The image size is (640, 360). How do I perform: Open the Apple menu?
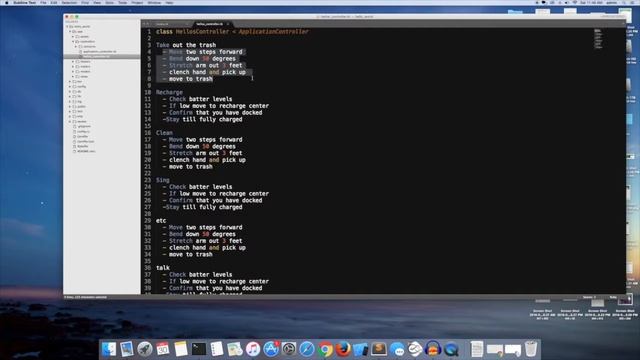(6, 2)
